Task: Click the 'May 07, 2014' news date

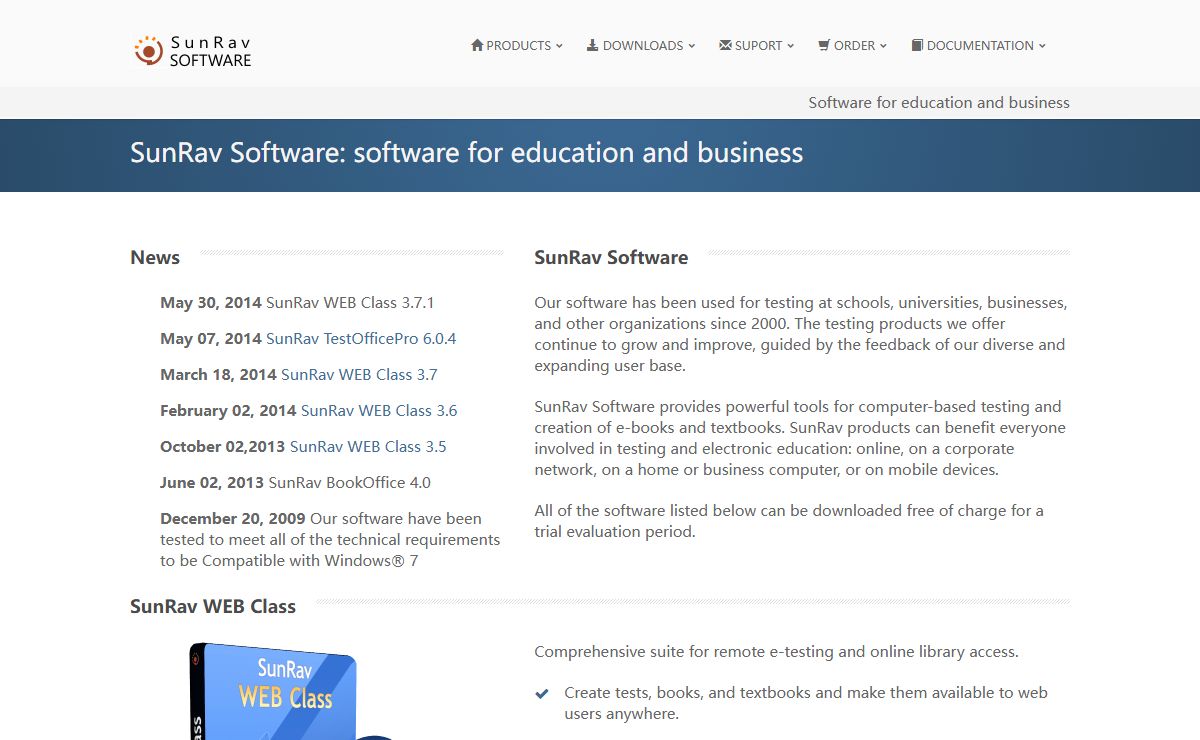Action: point(211,338)
